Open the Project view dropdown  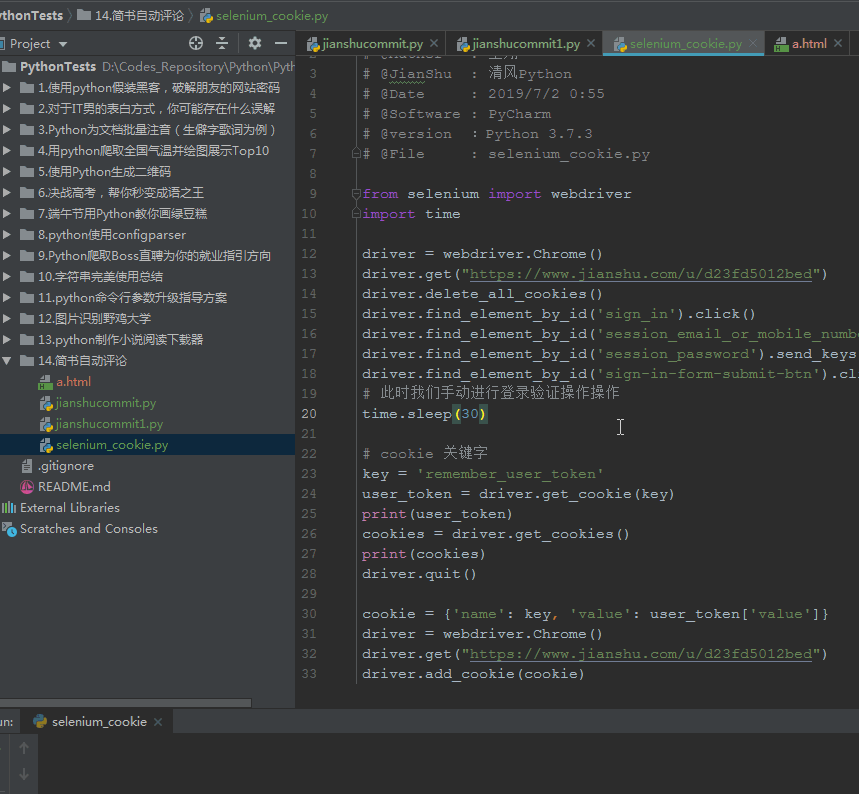coord(63,44)
